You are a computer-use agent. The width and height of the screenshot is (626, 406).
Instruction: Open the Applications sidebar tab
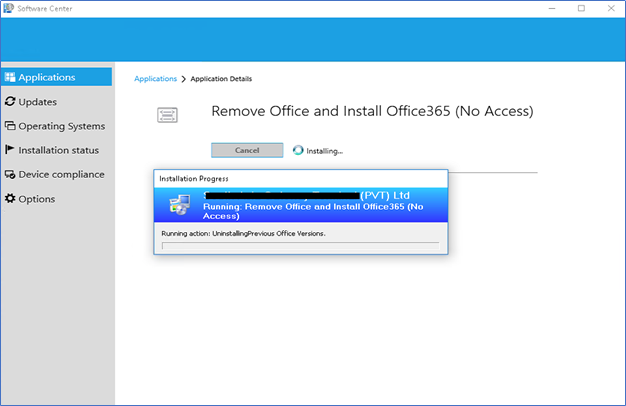[x=56, y=77]
